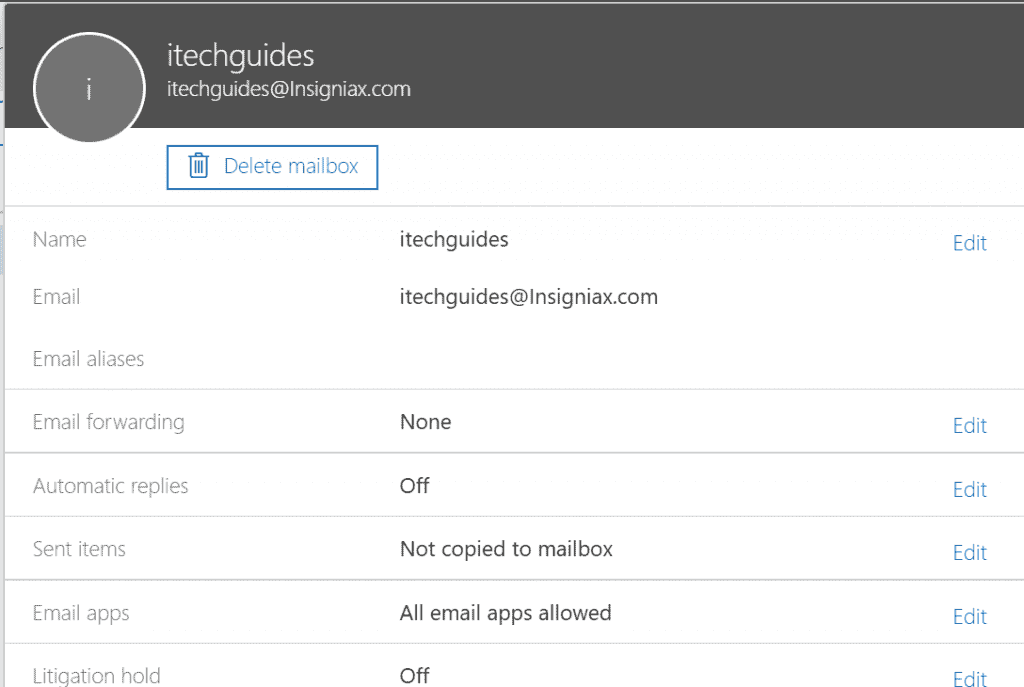Click the None value for Email forwarding

425,421
